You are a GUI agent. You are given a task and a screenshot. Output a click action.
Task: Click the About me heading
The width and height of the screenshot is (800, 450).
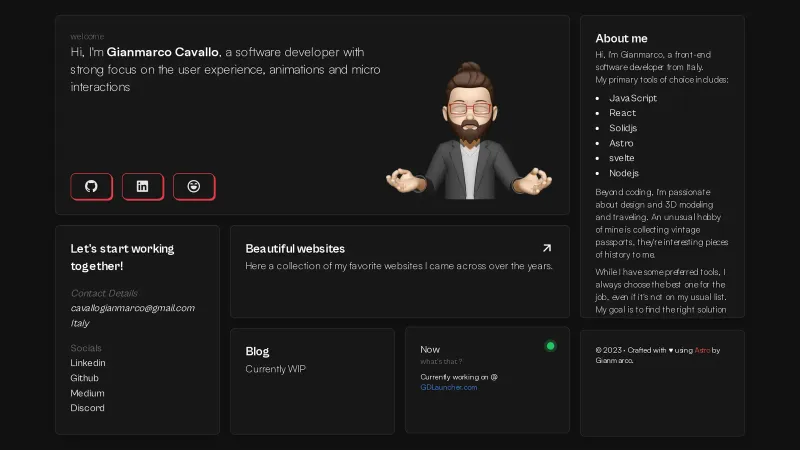click(621, 39)
